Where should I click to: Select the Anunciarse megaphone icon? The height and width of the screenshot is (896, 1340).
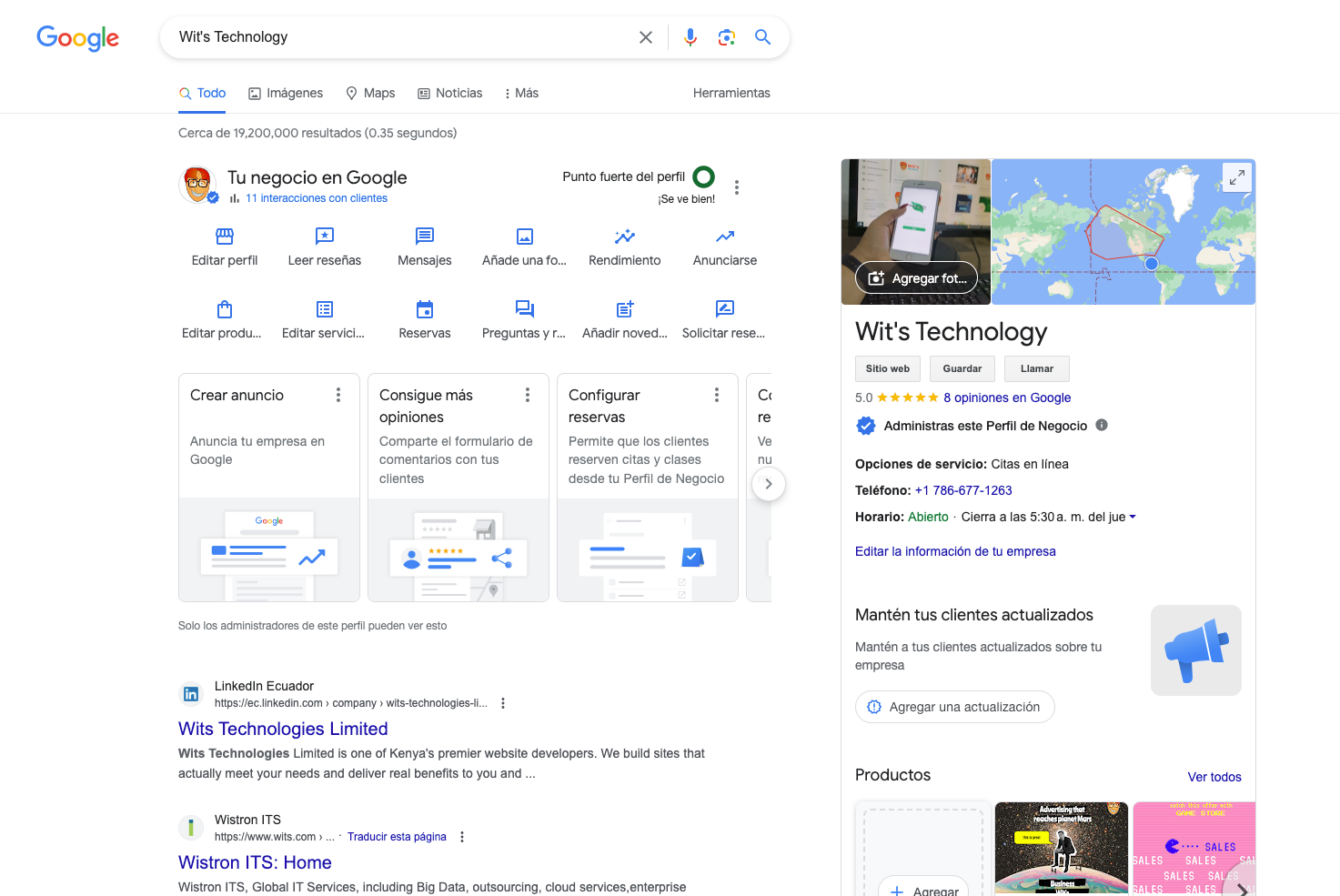[723, 236]
